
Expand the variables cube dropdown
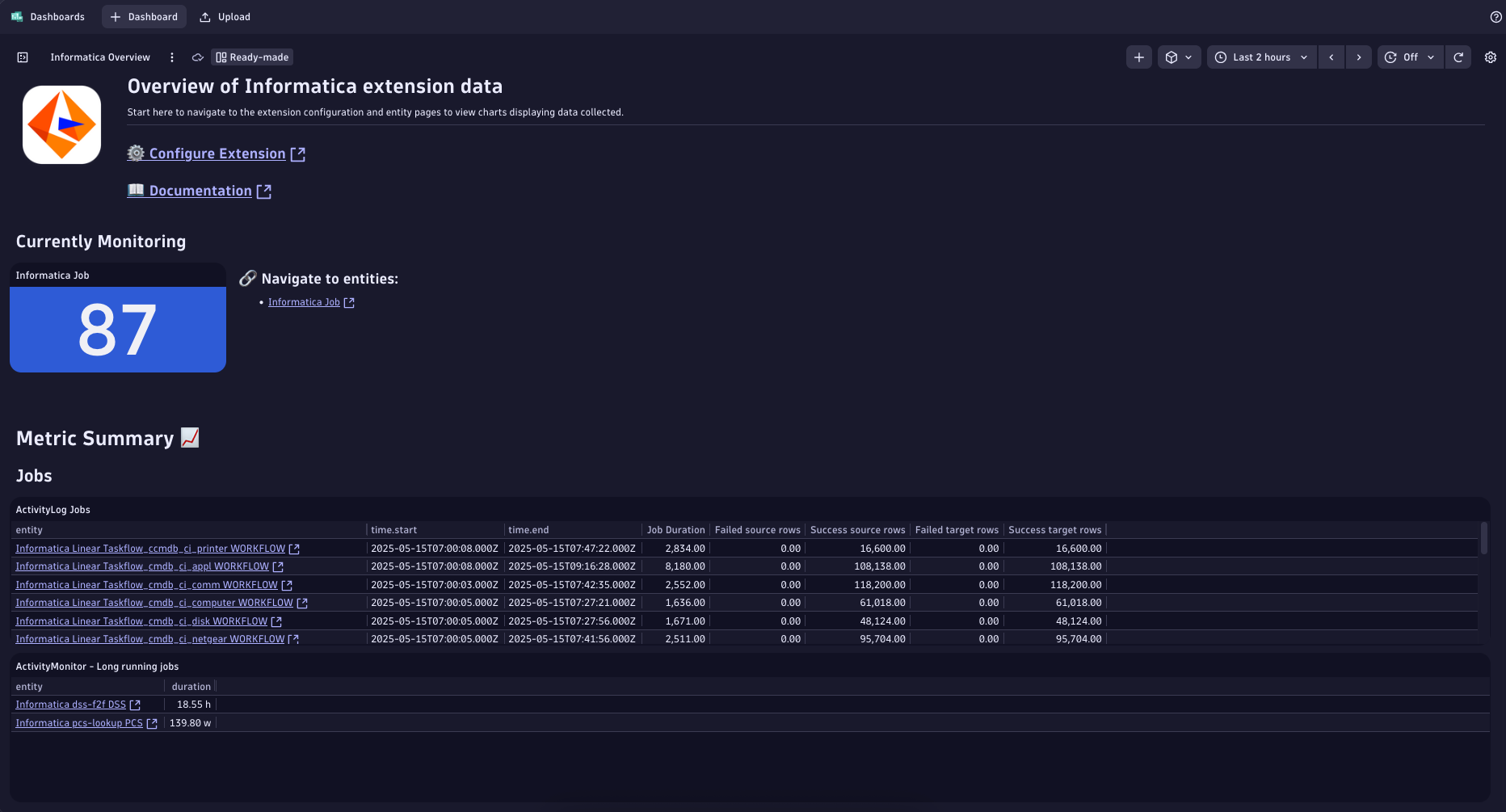tap(1179, 57)
